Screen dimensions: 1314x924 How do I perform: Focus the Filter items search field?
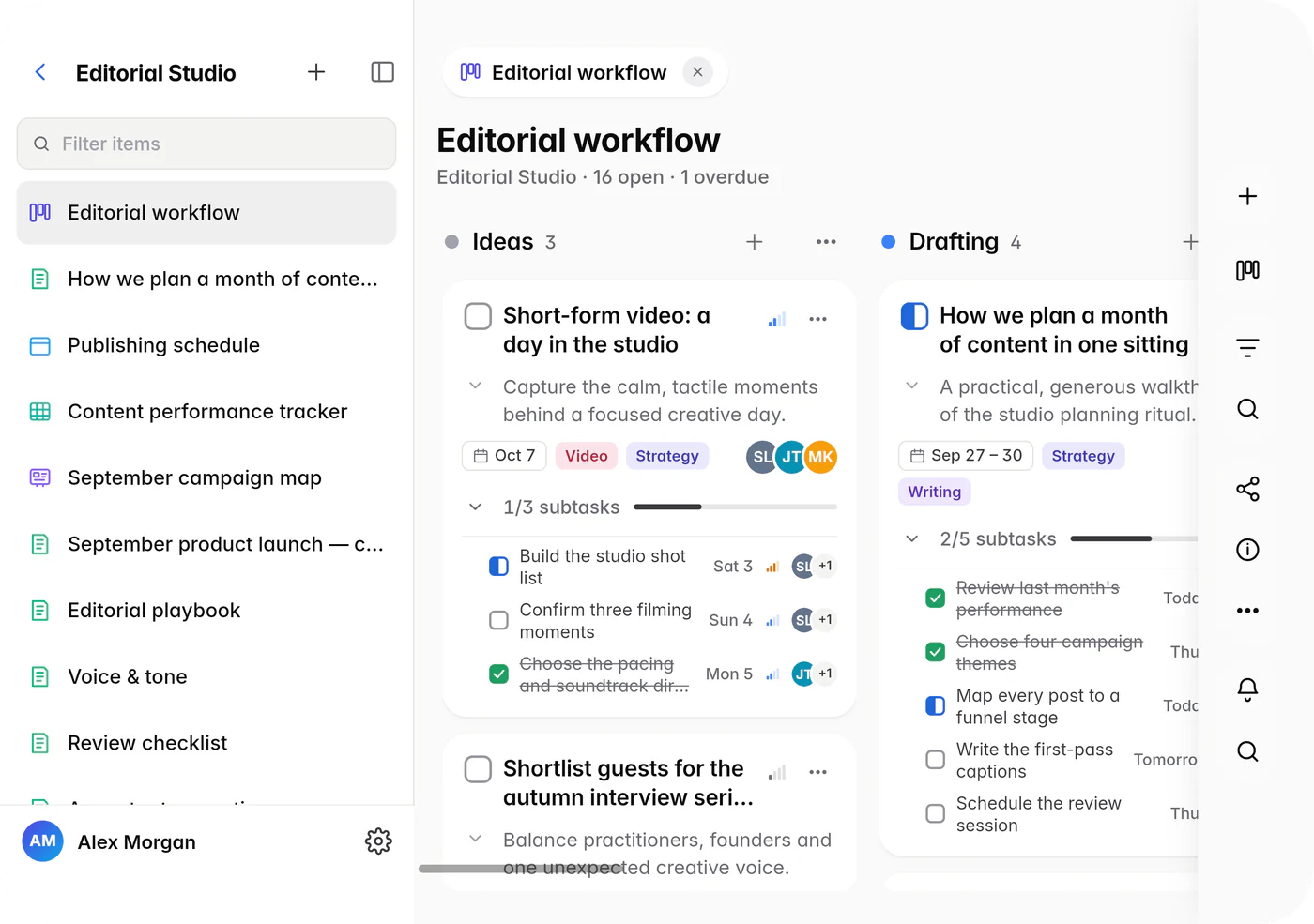coord(206,144)
